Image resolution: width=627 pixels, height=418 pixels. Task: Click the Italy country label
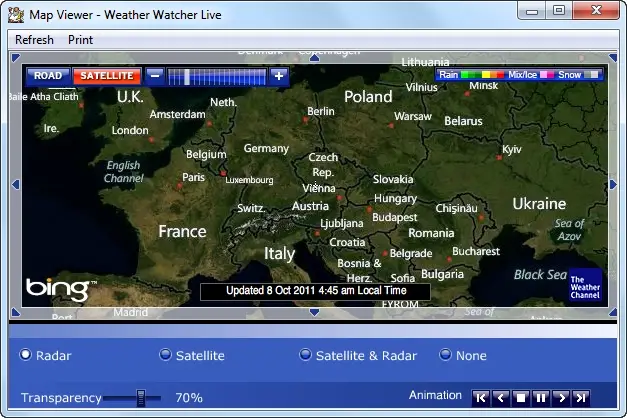tap(280, 254)
